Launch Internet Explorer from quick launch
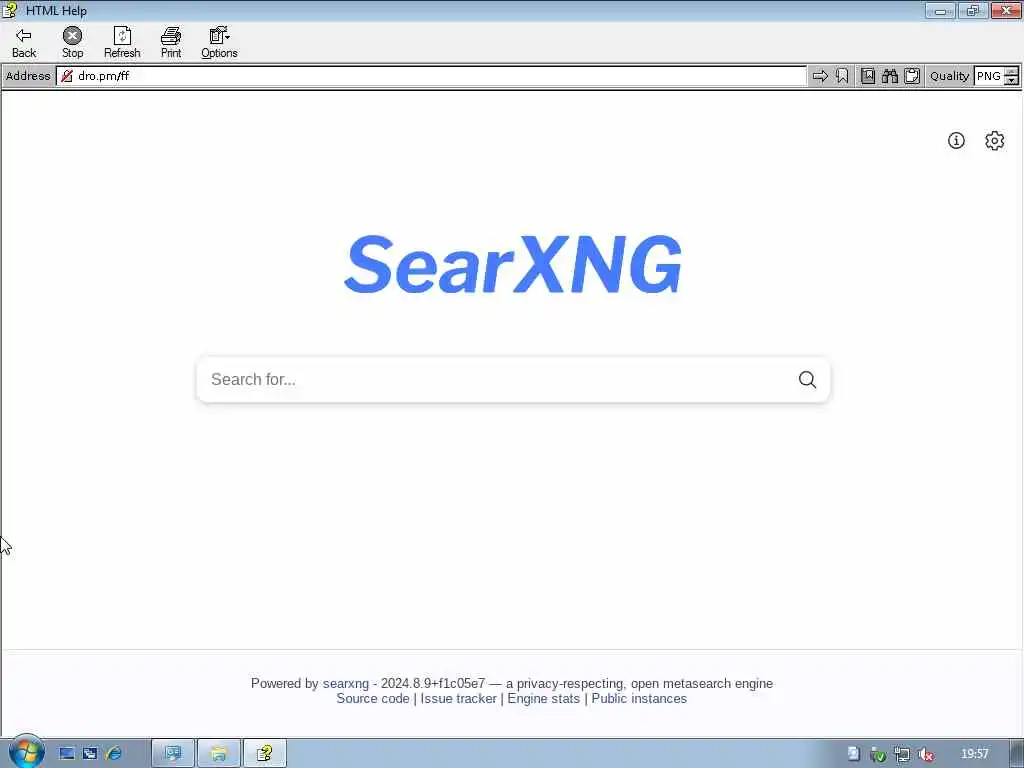1024x768 pixels. 114,754
